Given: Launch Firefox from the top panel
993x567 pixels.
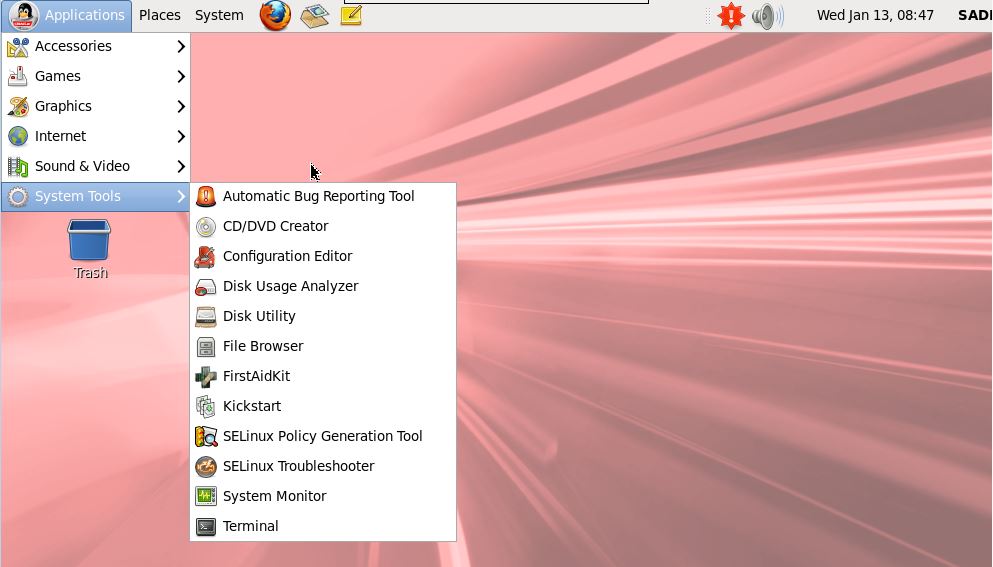Looking at the screenshot, I should point(275,15).
